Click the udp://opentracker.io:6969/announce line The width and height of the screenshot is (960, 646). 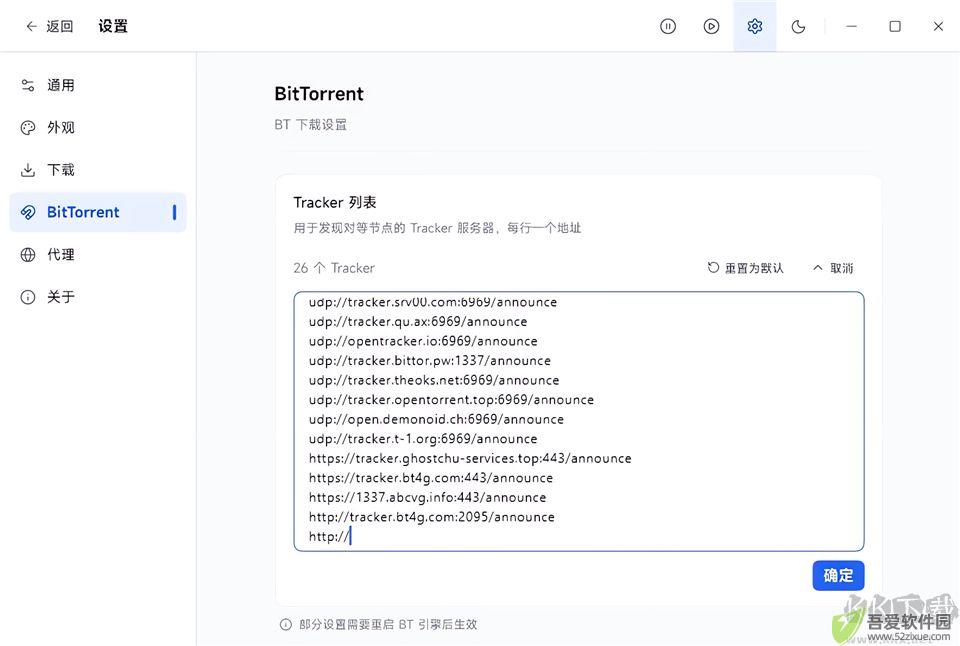[x=423, y=341]
